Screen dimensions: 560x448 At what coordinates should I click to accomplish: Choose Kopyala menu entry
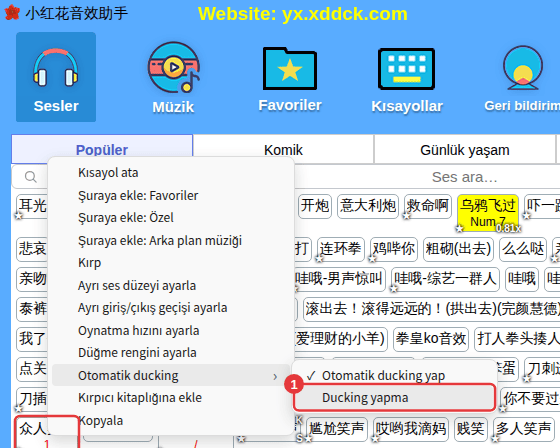click(171, 420)
